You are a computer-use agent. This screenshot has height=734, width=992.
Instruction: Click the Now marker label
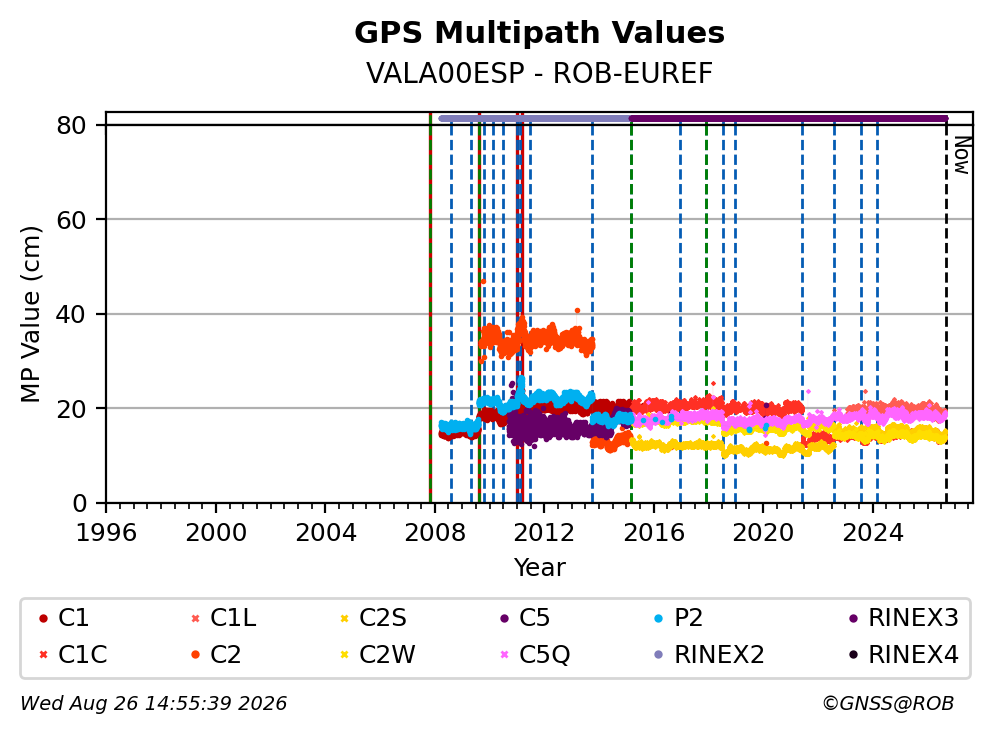point(962,155)
